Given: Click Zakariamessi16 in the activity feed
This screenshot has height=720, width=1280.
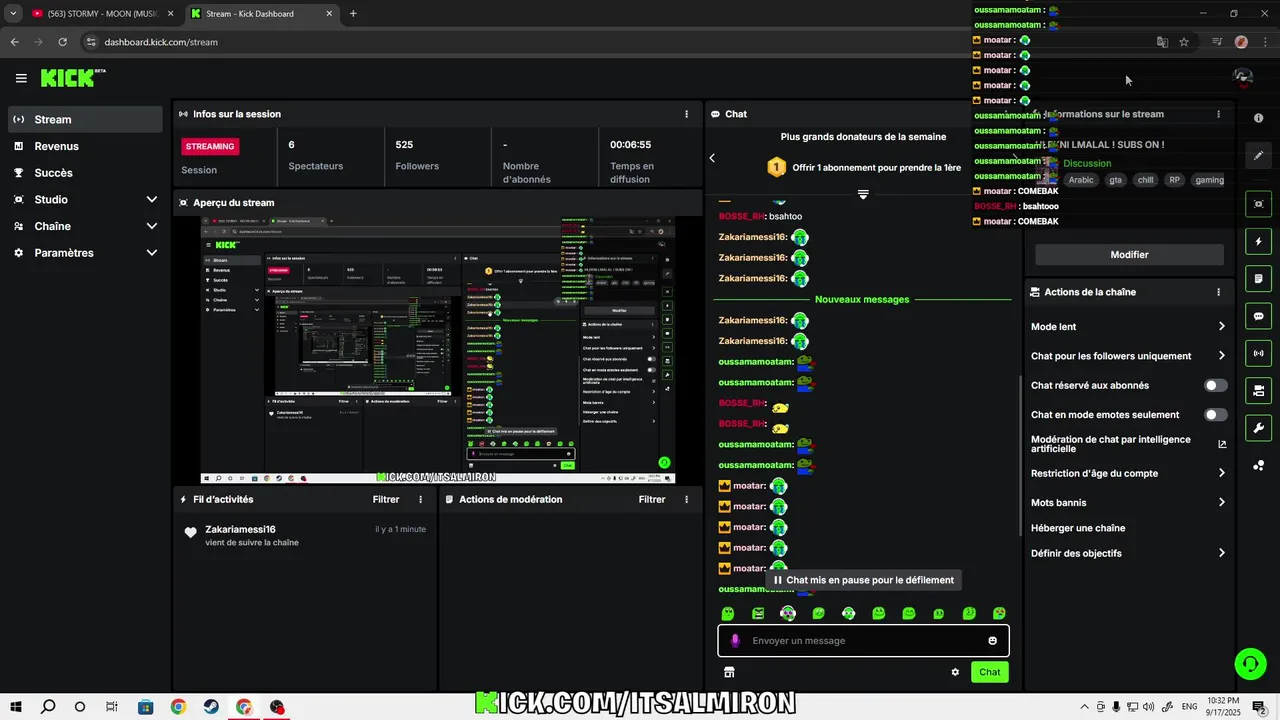Looking at the screenshot, I should 240,529.
